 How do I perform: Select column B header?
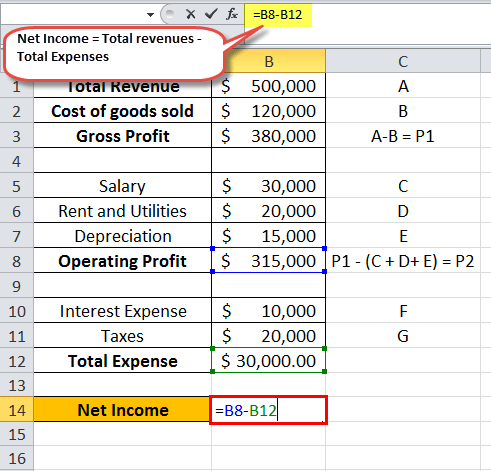pyautogui.click(x=269, y=61)
